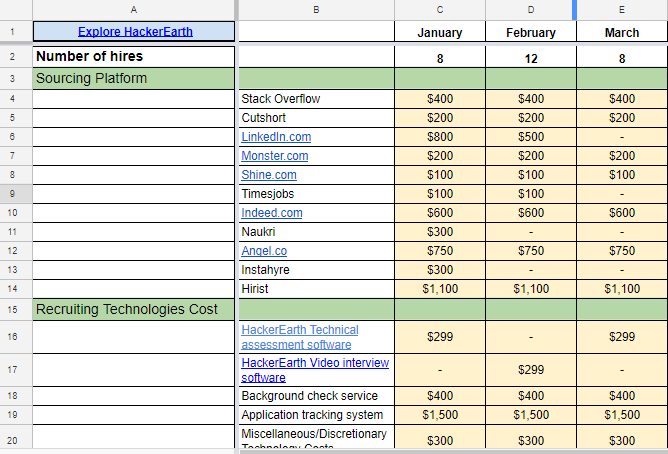Click January Naukri value $300

[x=440, y=232]
